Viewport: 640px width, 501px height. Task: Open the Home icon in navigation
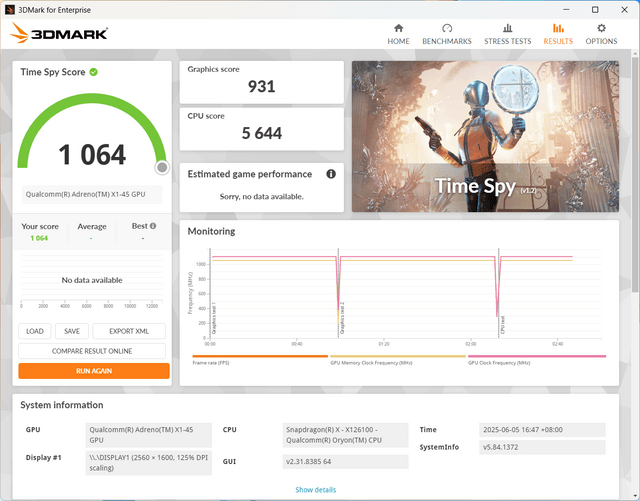pos(398,28)
